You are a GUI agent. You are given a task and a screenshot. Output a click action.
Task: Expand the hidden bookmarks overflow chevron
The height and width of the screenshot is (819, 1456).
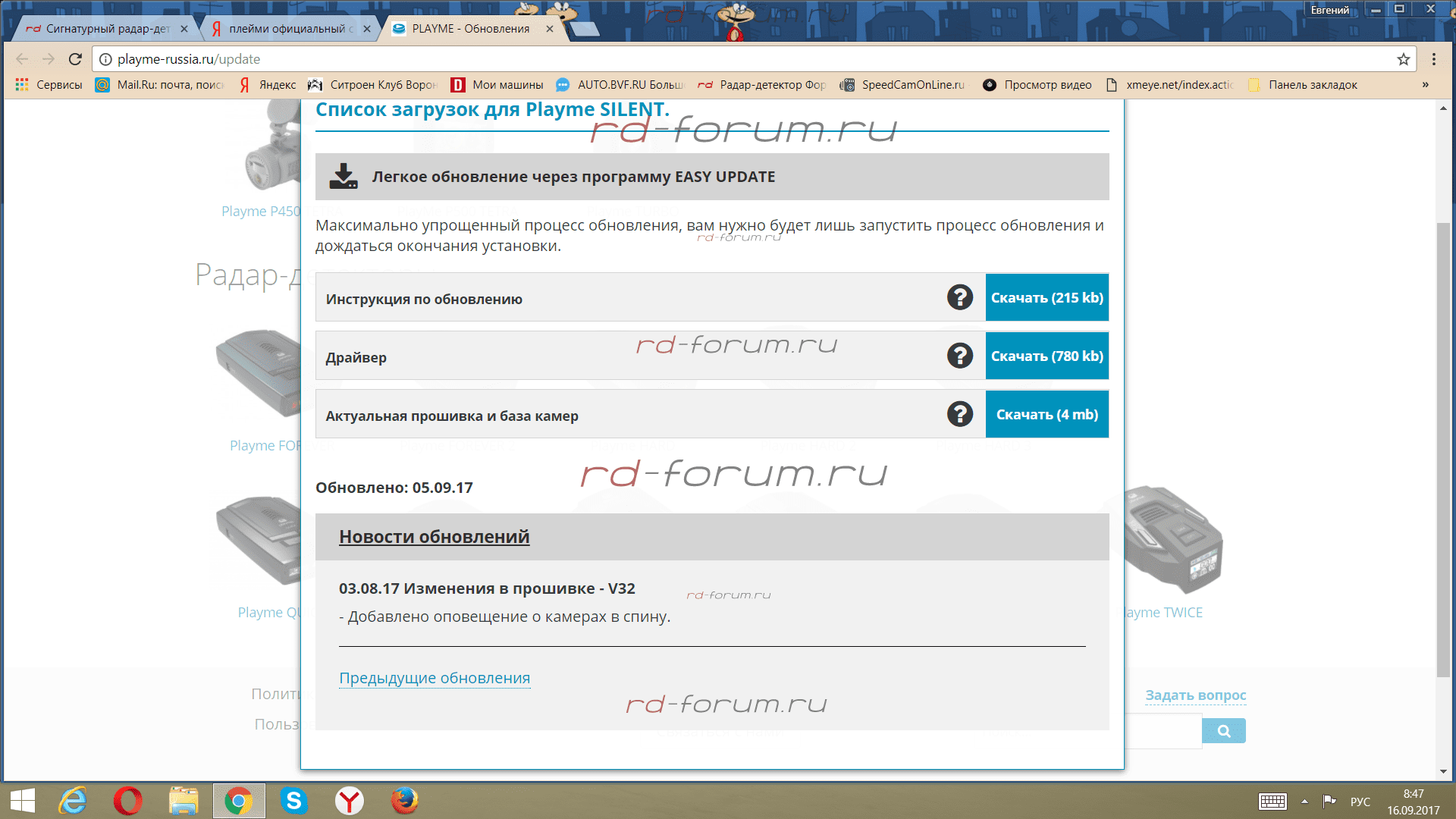click(x=1425, y=85)
